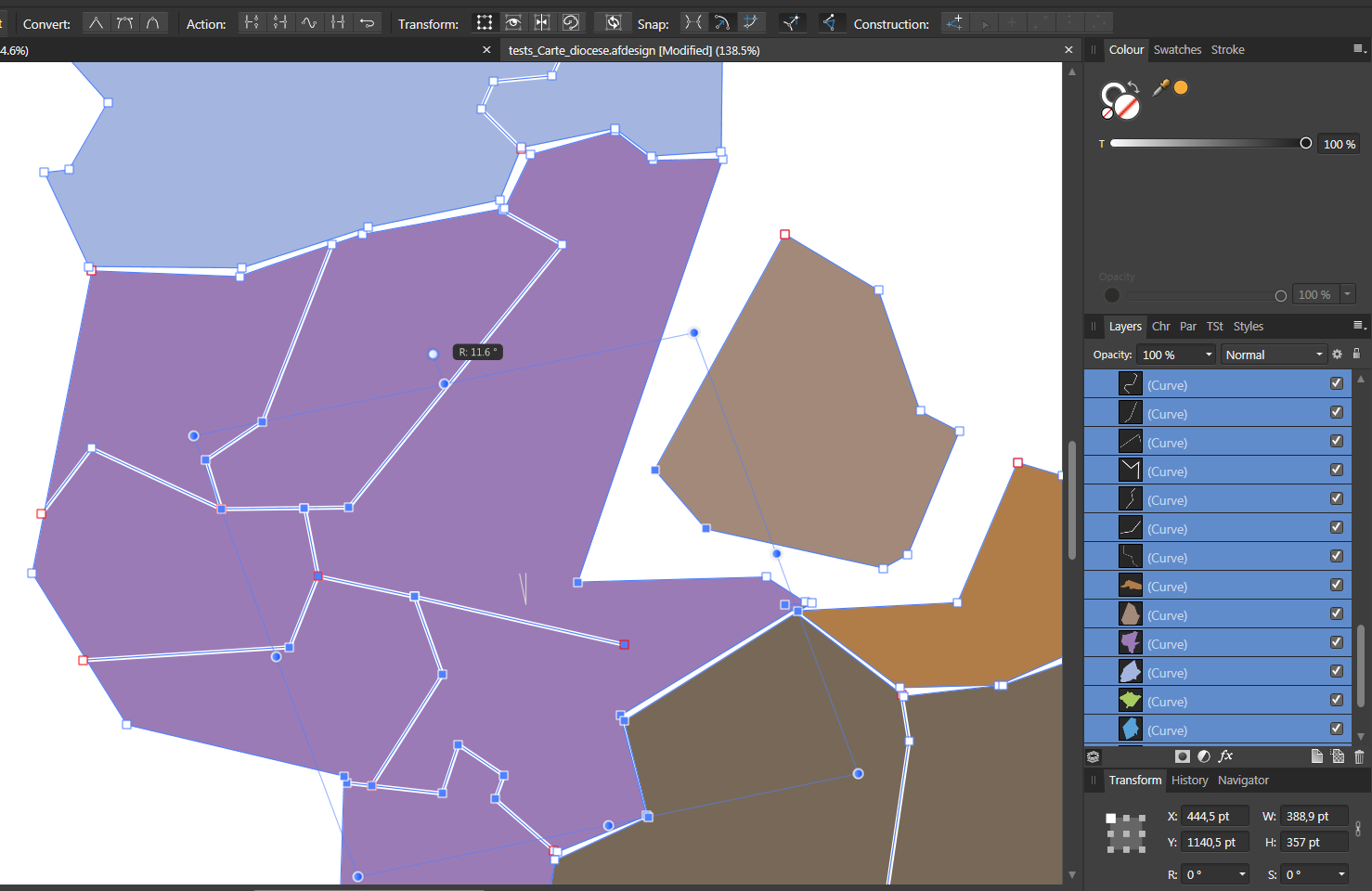Viewport: 1372px width, 891px height.
Task: Click the eye icon in Transform group
Action: point(513,23)
